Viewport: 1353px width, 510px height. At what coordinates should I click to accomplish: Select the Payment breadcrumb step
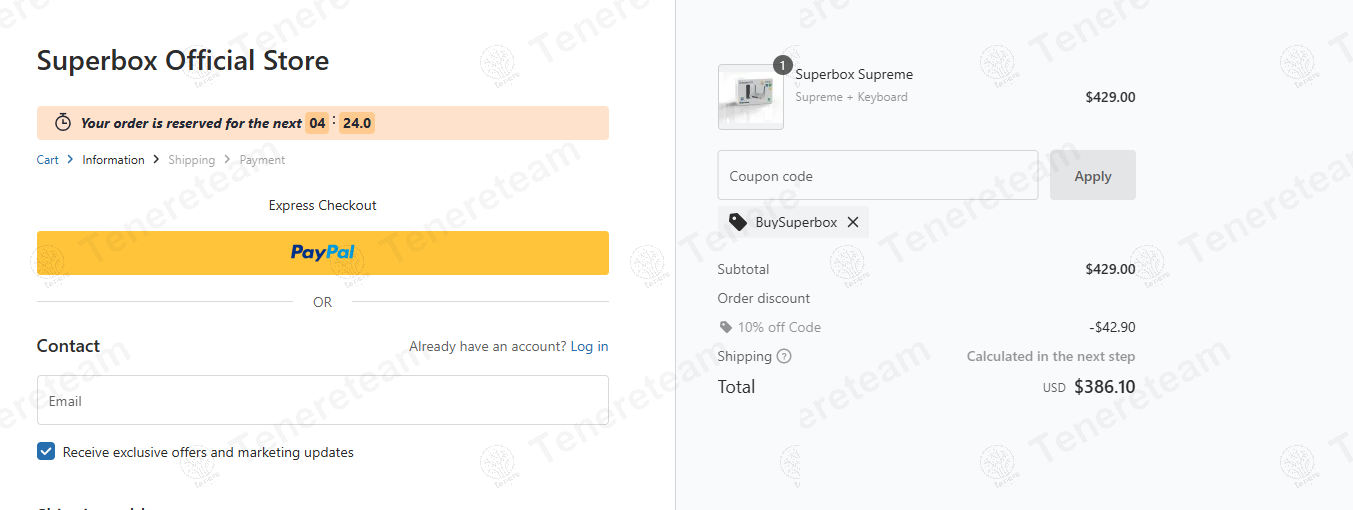(x=262, y=160)
